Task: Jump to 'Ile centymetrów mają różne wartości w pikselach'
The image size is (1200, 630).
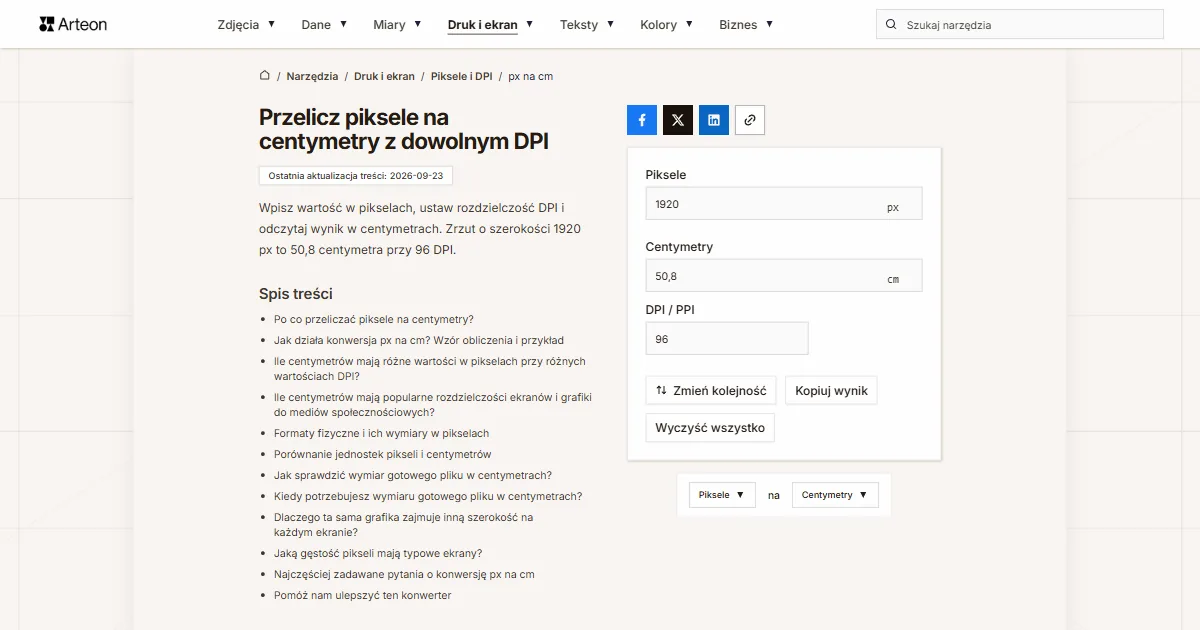Action: click(430, 369)
